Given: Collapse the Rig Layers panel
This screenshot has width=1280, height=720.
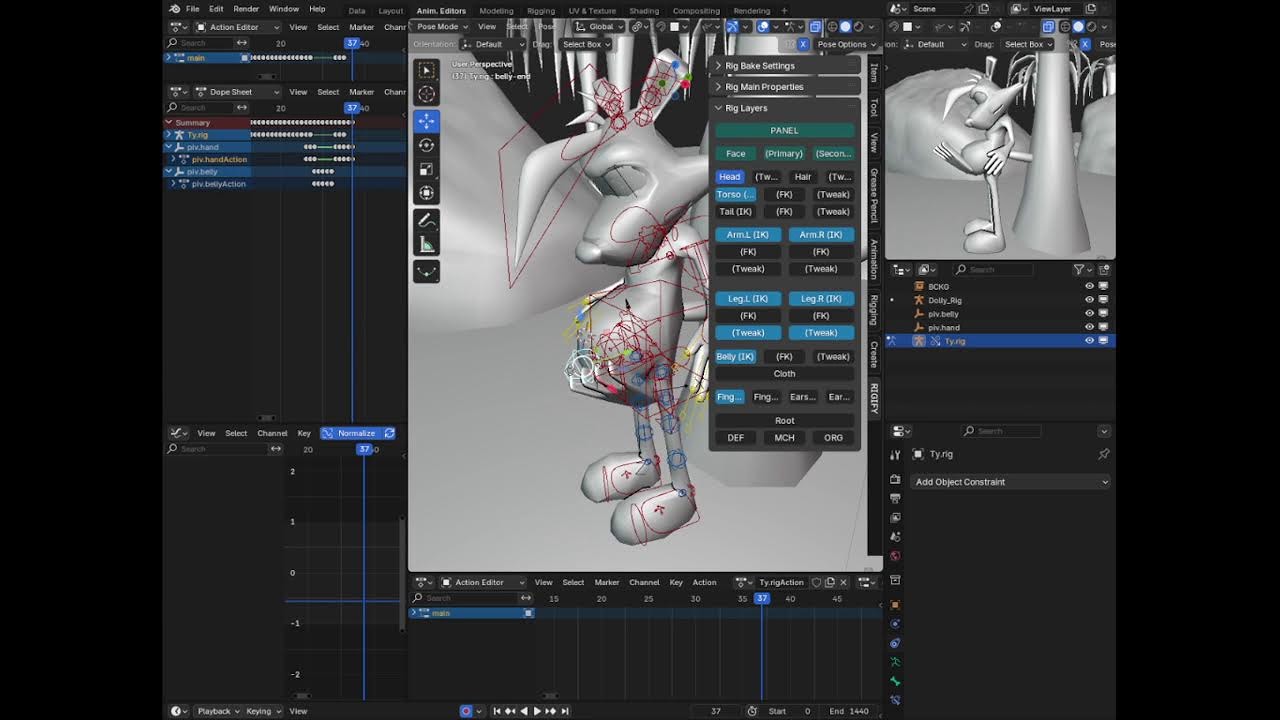Looking at the screenshot, I should [x=746, y=108].
